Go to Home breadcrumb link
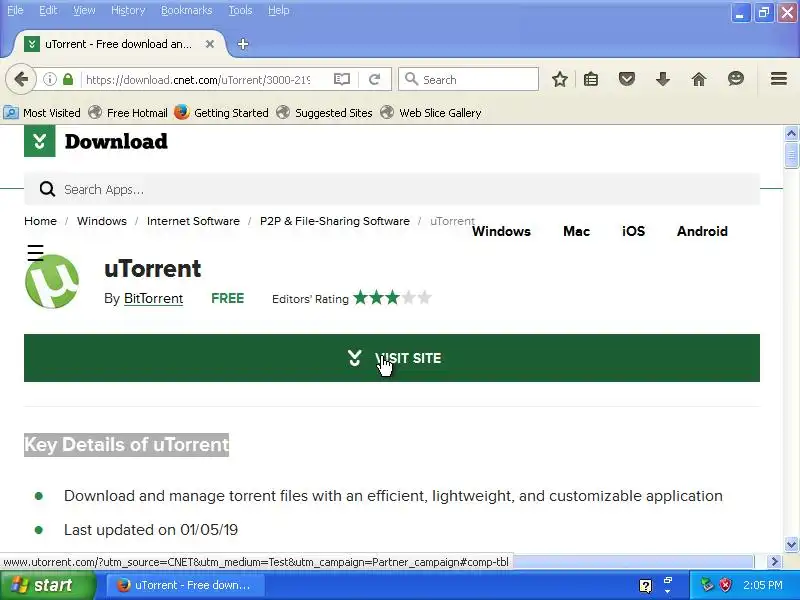The image size is (800, 600). [40, 221]
